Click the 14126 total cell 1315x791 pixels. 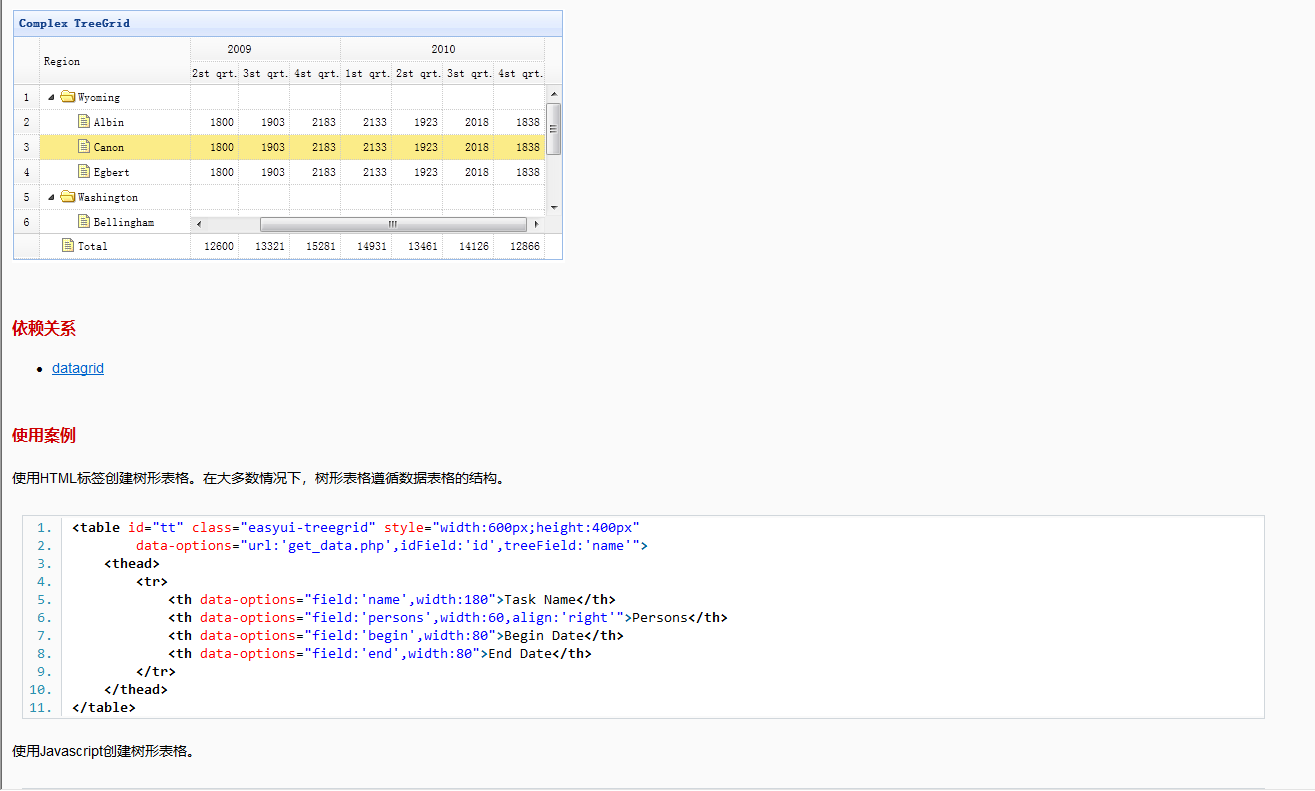tap(469, 246)
